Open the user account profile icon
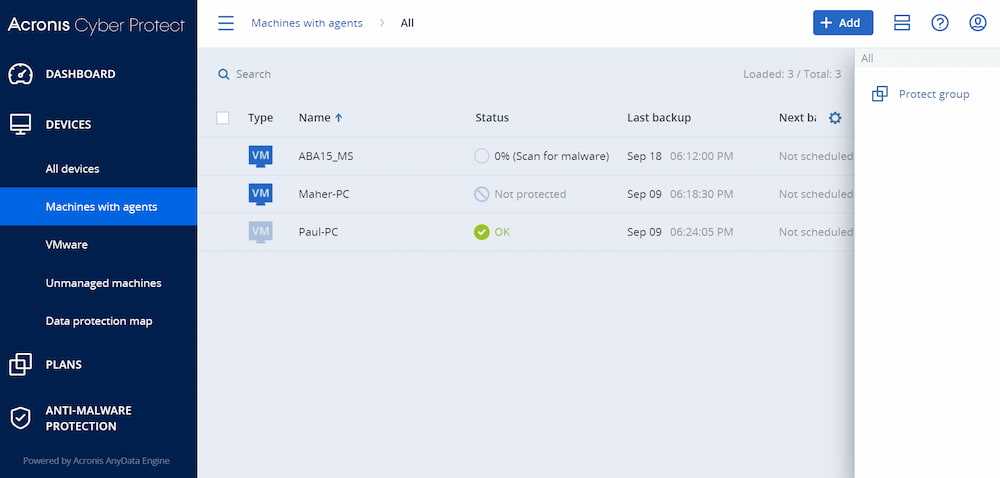 pos(977,23)
